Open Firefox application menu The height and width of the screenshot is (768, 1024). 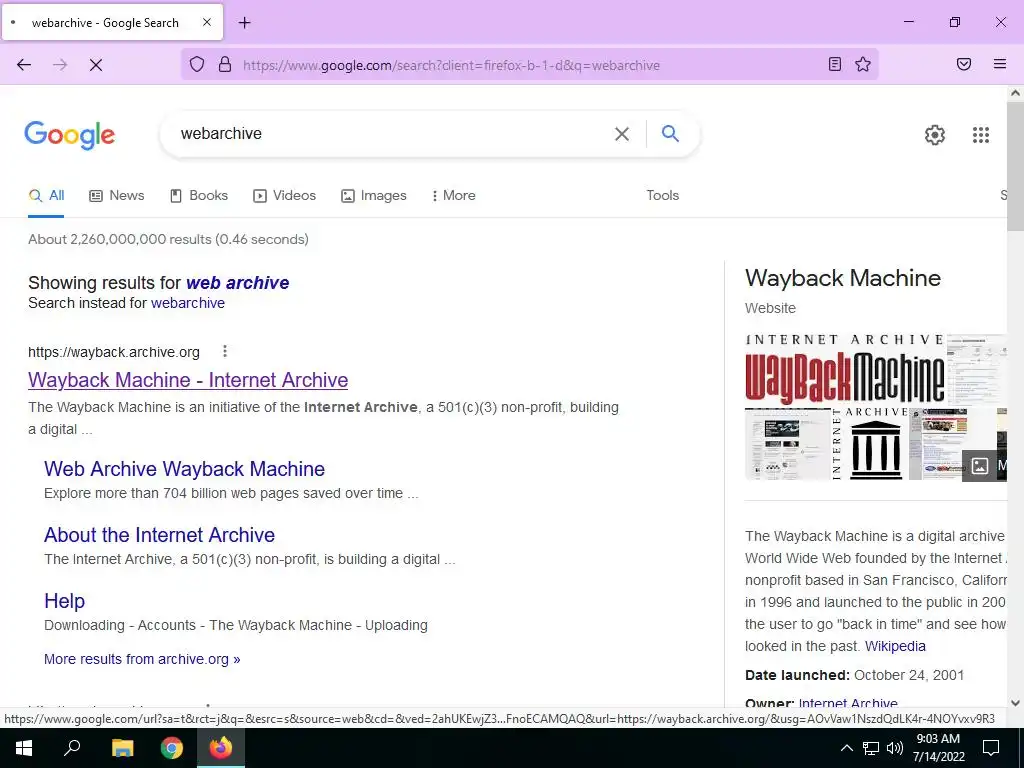(x=1000, y=64)
